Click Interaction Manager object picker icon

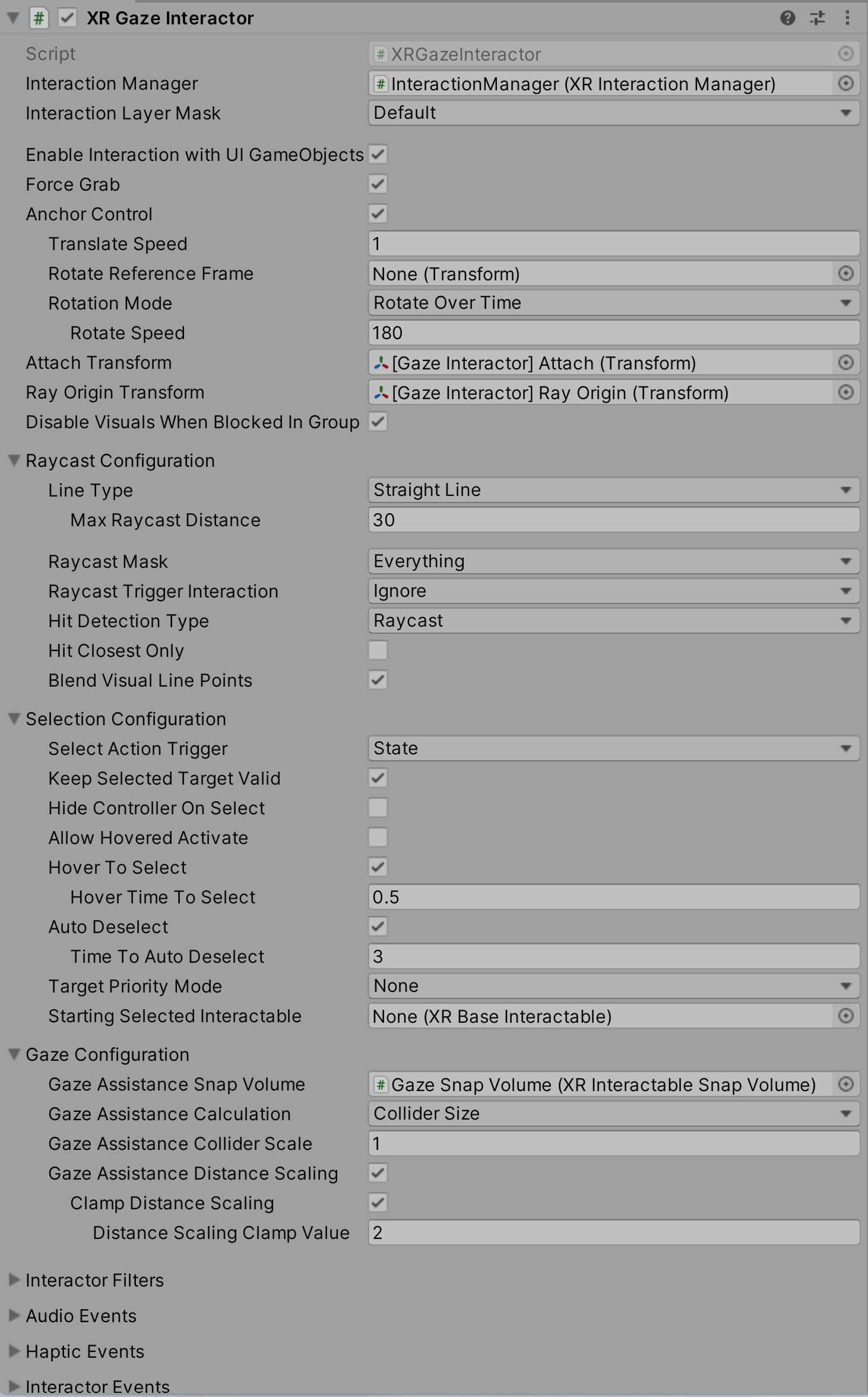click(845, 84)
